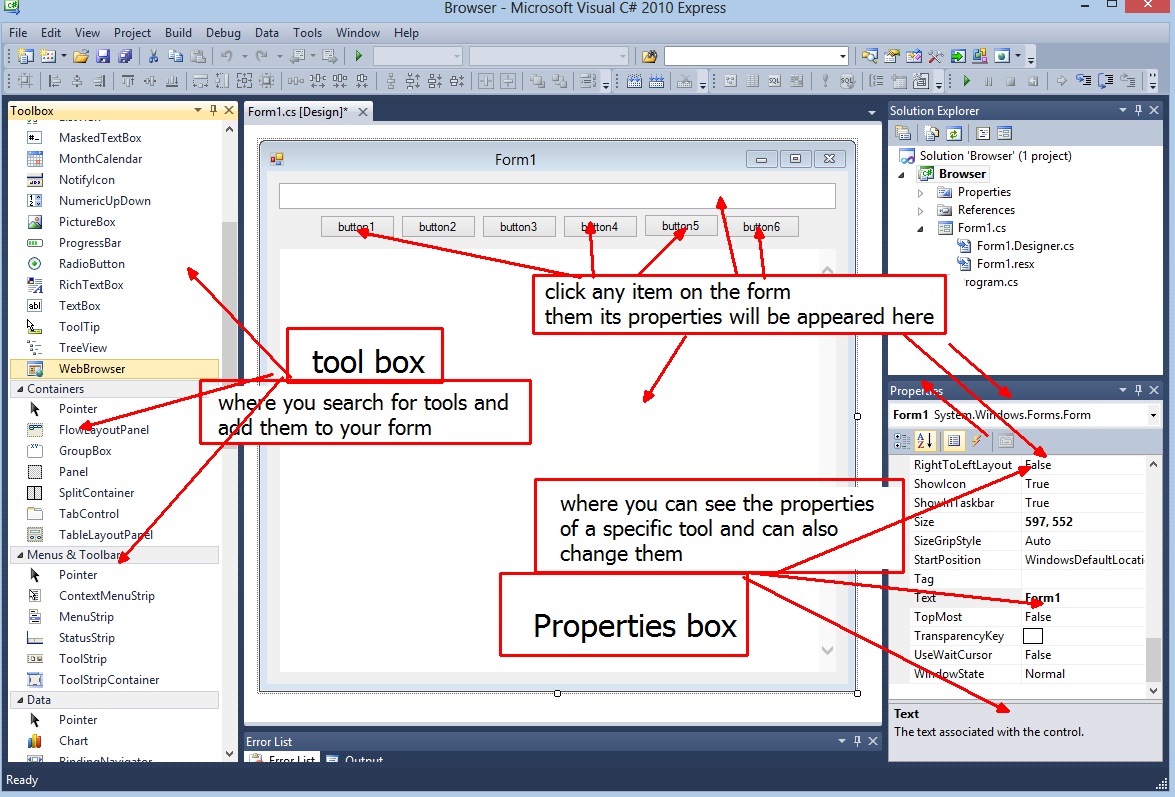
Task: Click the TransparencyKey color swatch
Action: pyautogui.click(x=1033, y=636)
